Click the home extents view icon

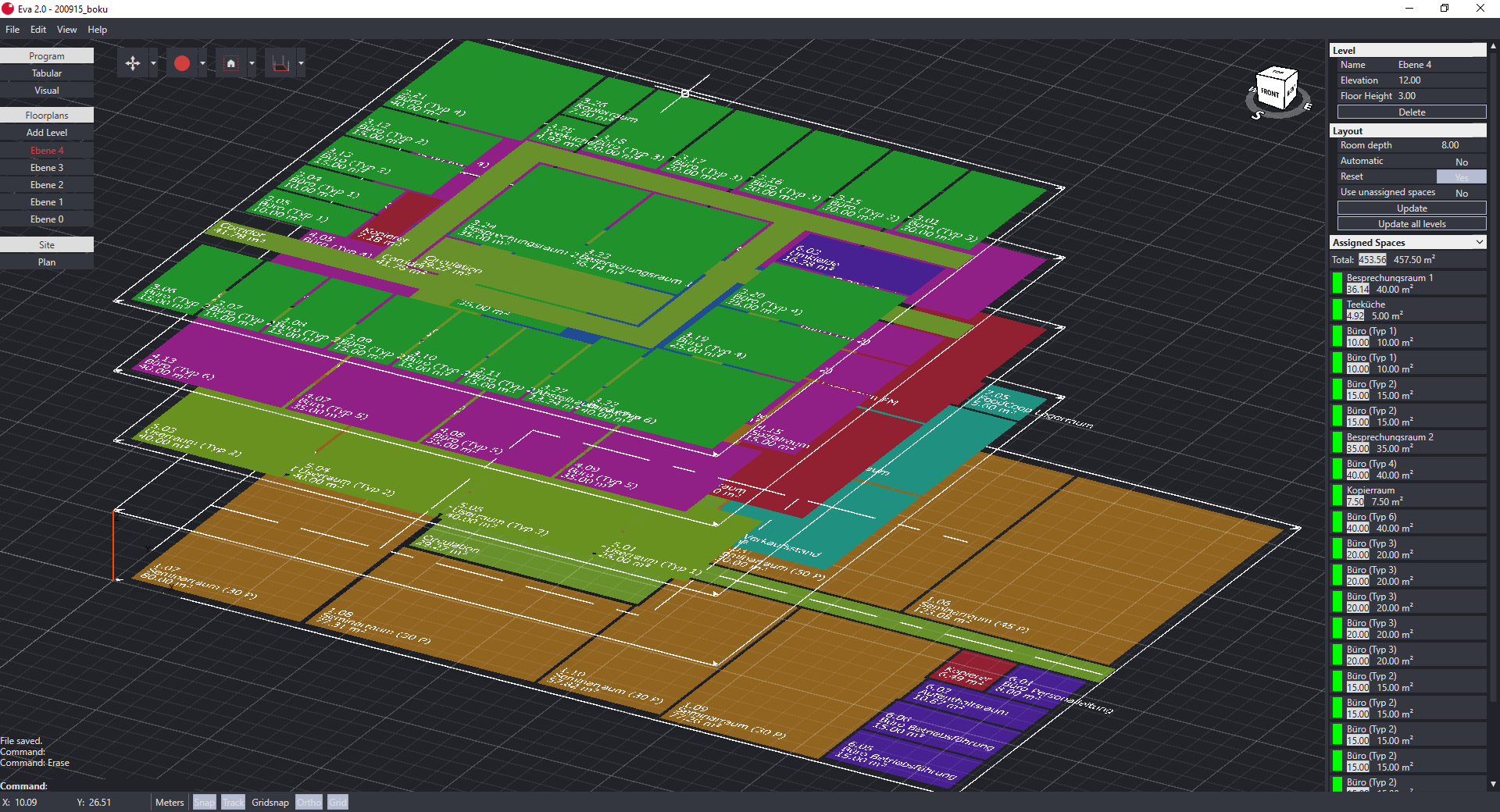(x=230, y=63)
